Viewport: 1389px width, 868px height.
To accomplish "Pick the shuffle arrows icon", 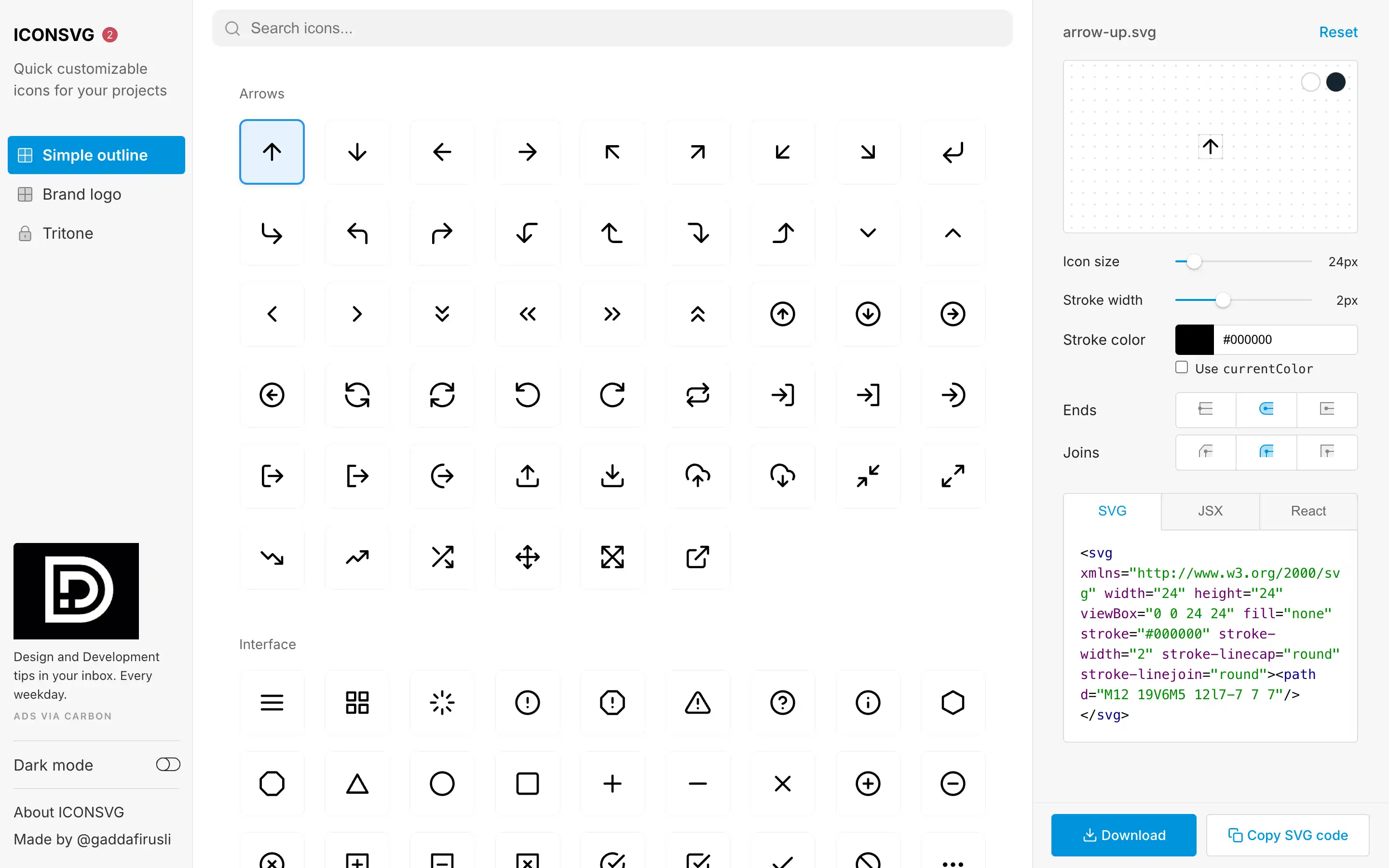I will pos(442,557).
